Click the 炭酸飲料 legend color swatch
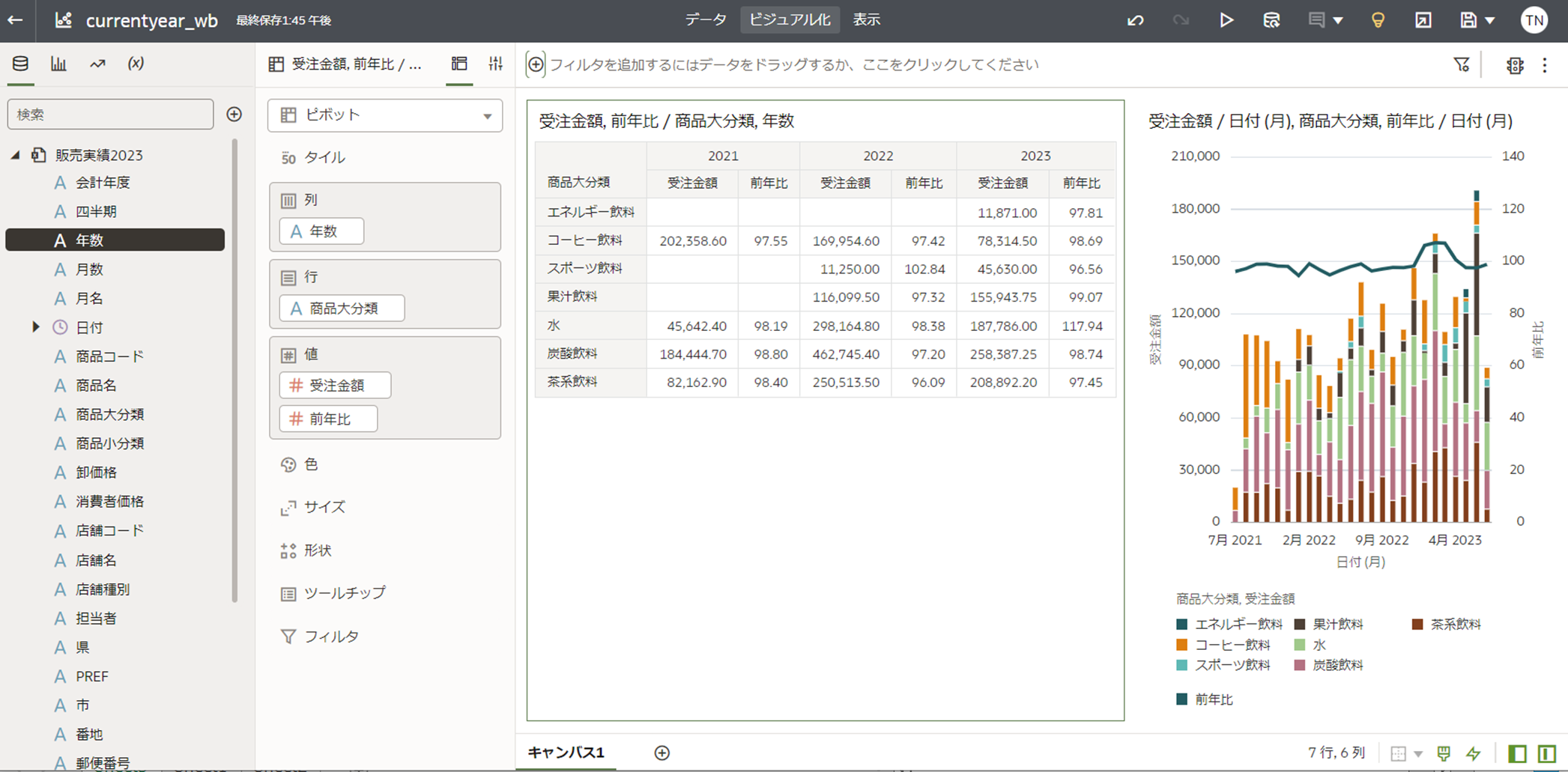Image resolution: width=1568 pixels, height=772 pixels. [1300, 665]
